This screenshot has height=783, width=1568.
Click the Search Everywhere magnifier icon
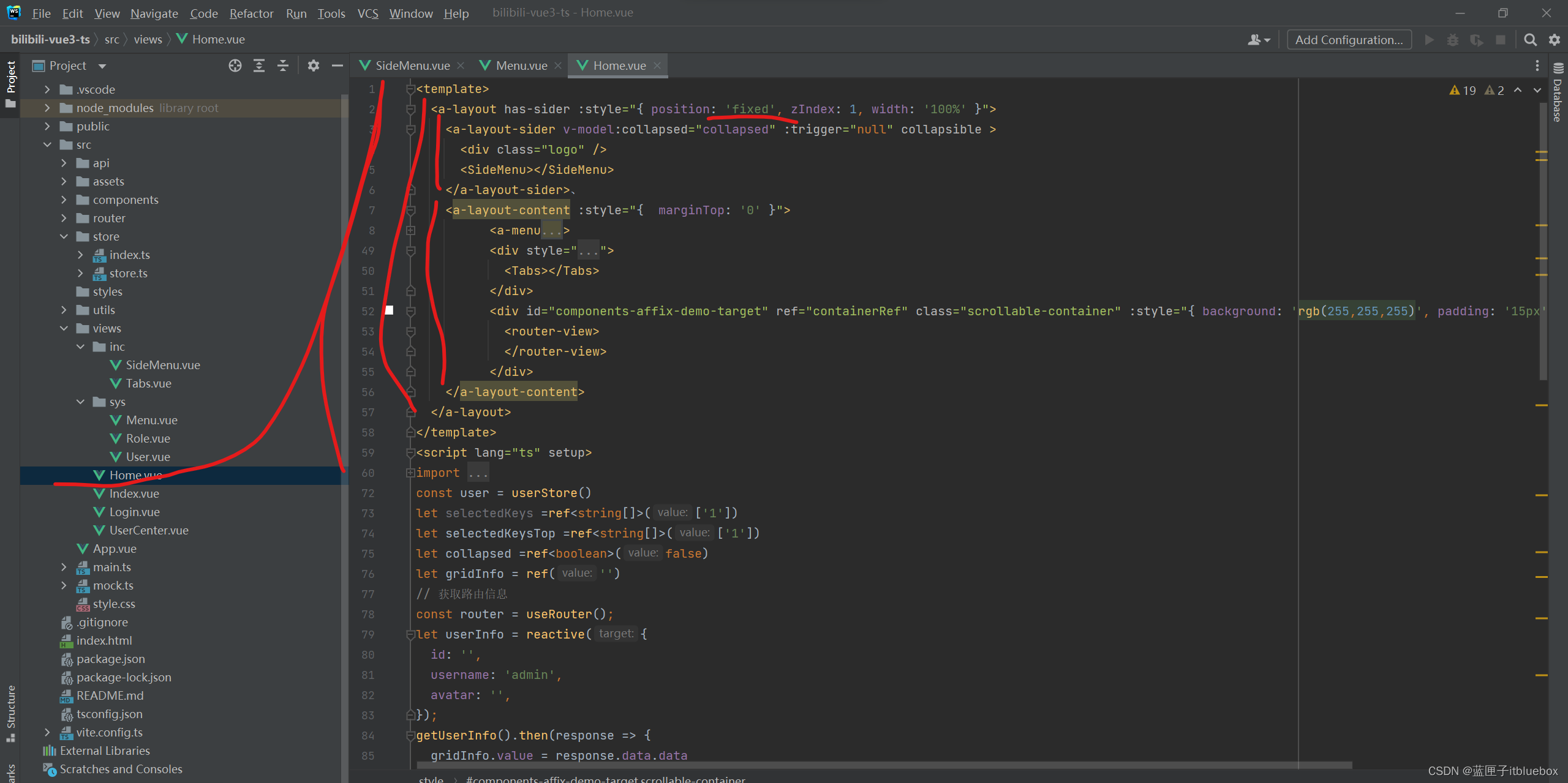click(1530, 40)
